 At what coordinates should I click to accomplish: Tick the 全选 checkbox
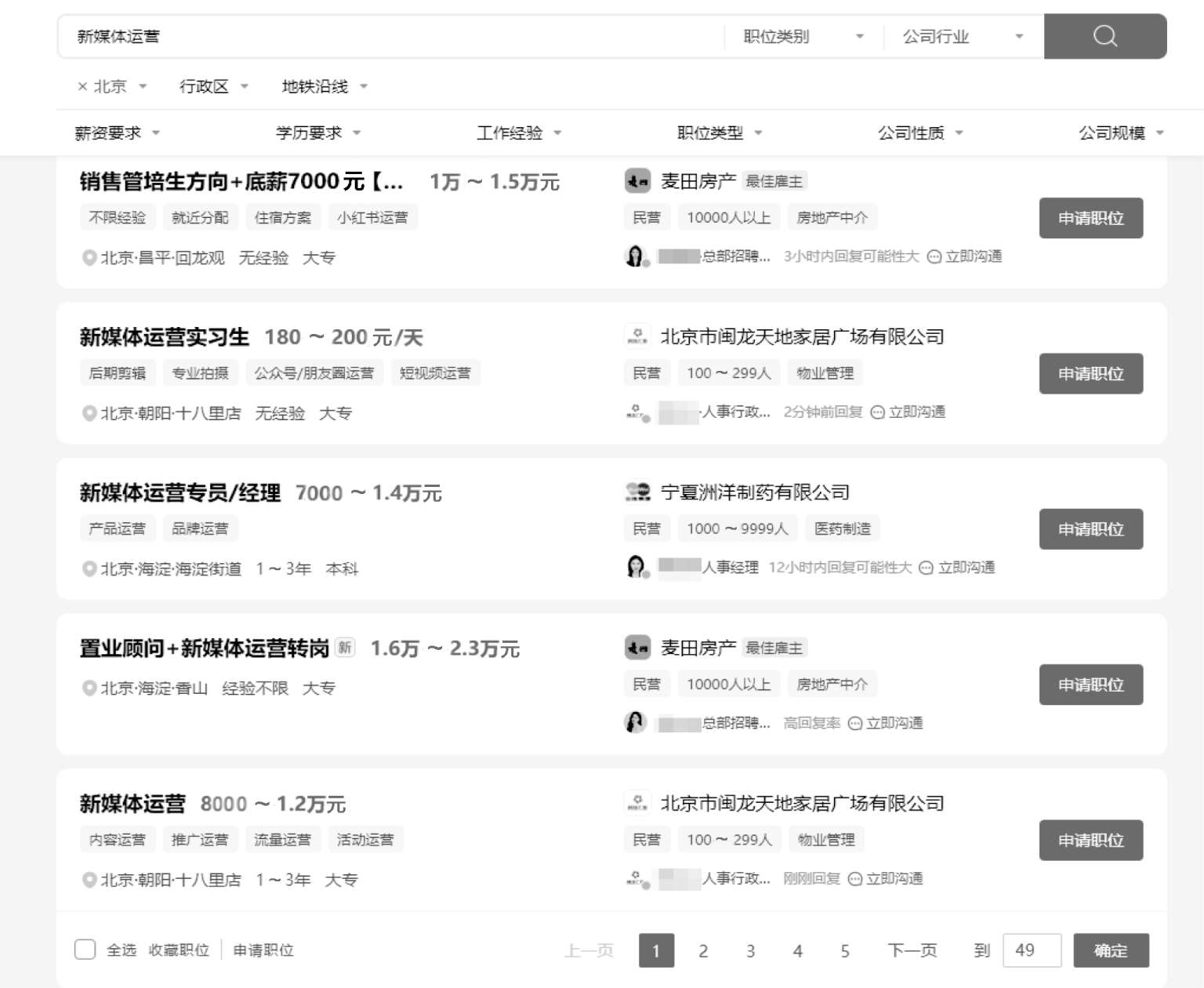coord(85,950)
